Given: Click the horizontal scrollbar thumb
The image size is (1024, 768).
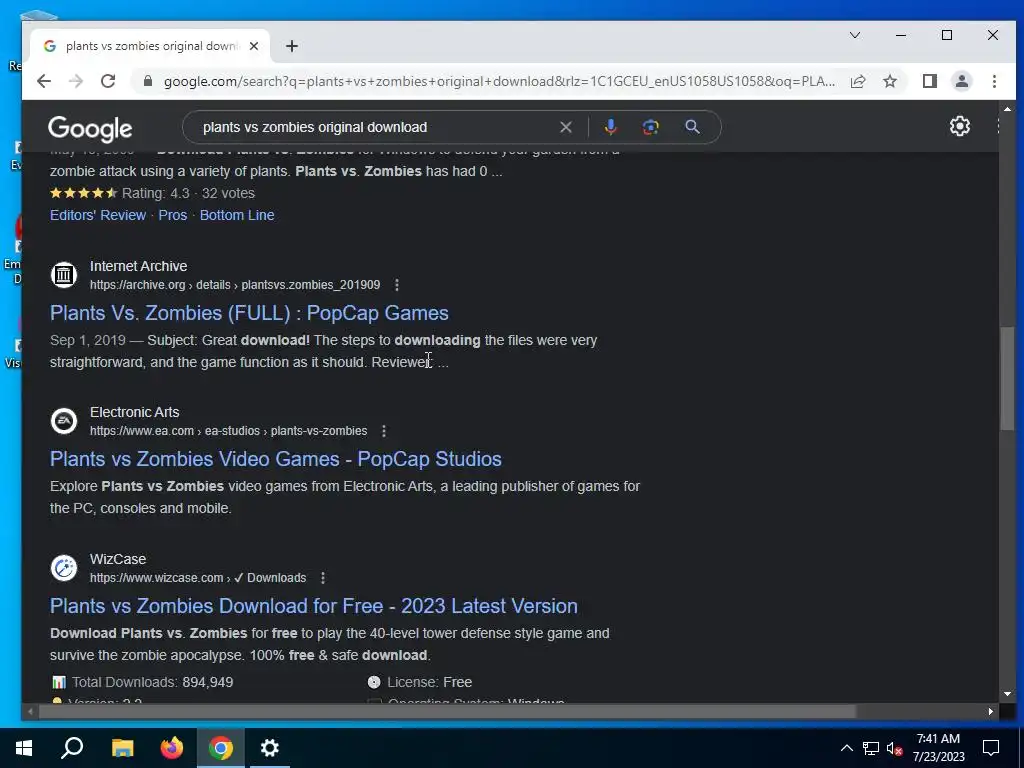Looking at the screenshot, I should pyautogui.click(x=447, y=711).
